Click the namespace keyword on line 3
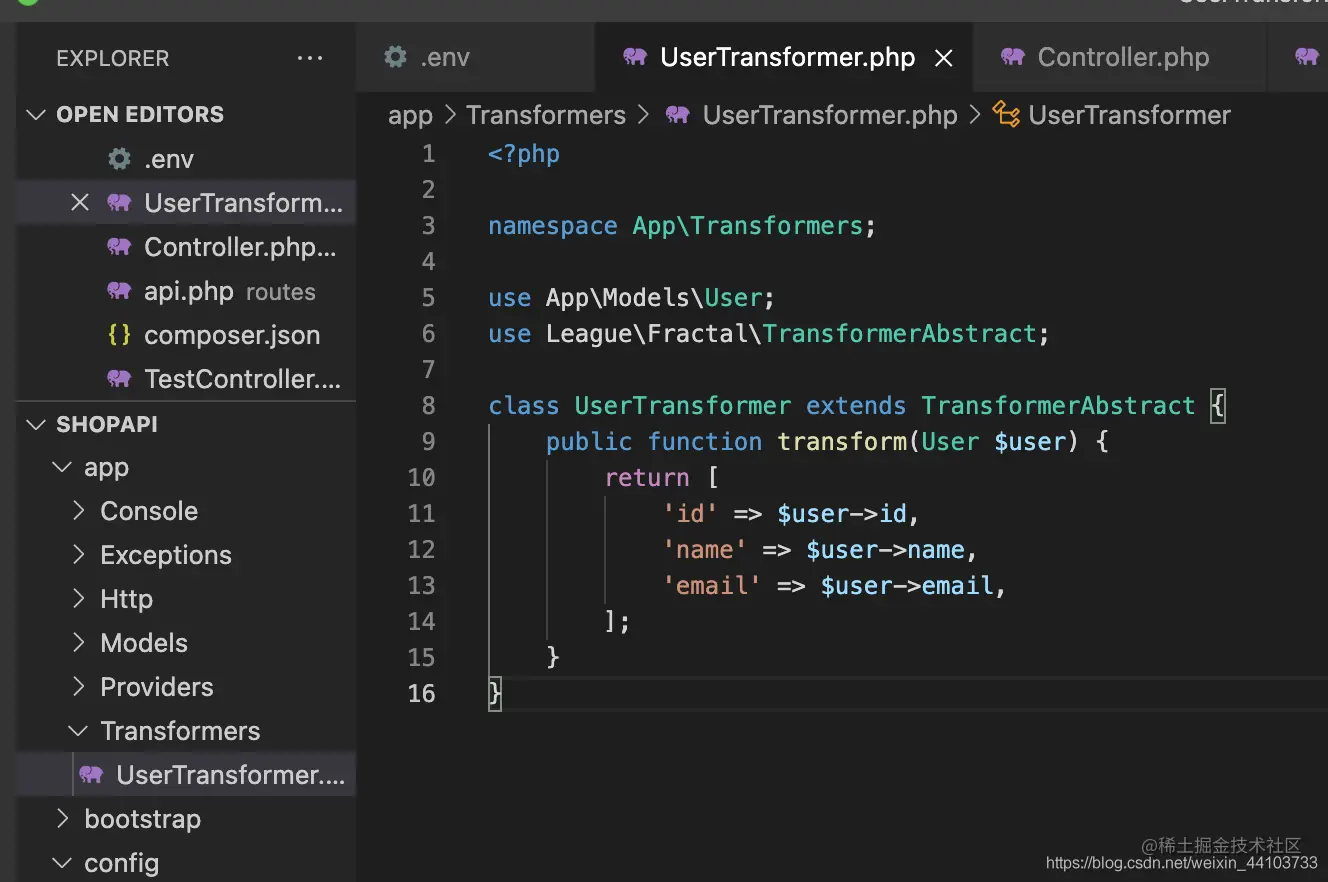The image size is (1328, 882). [x=552, y=226]
